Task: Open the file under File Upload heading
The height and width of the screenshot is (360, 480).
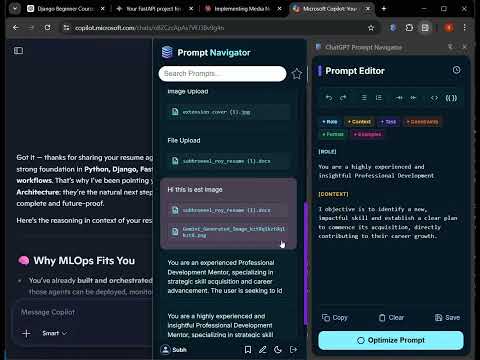Action: pyautogui.click(x=229, y=161)
